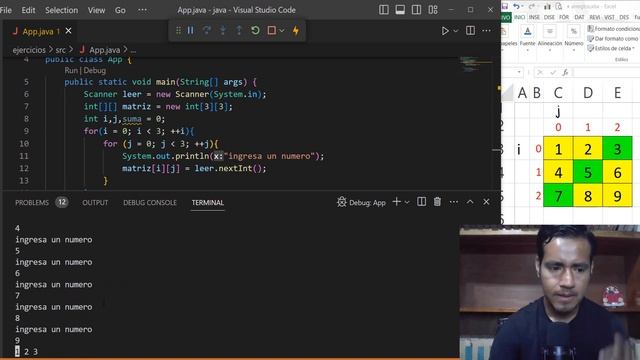
Task: Select the Debug: App terminal label
Action: click(x=361, y=202)
